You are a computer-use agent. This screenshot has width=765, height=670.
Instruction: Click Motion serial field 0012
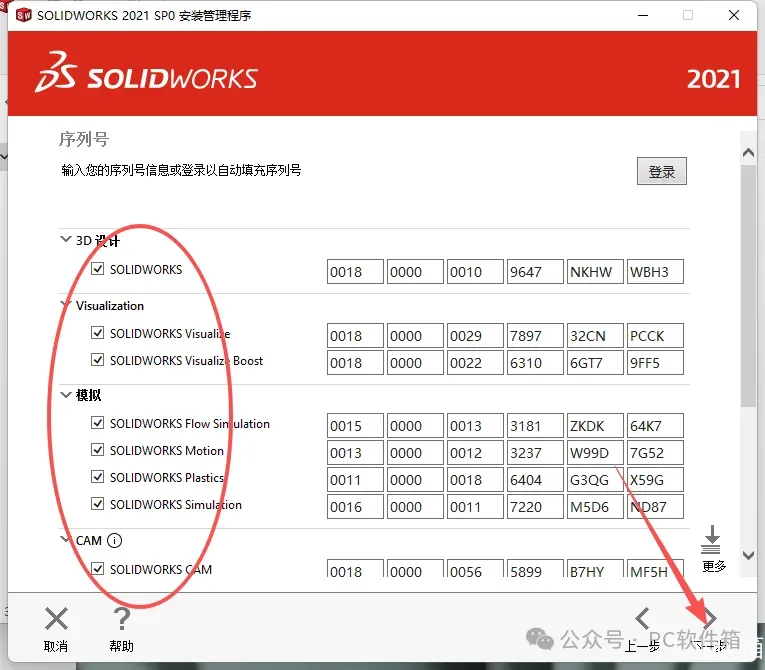[475, 452]
